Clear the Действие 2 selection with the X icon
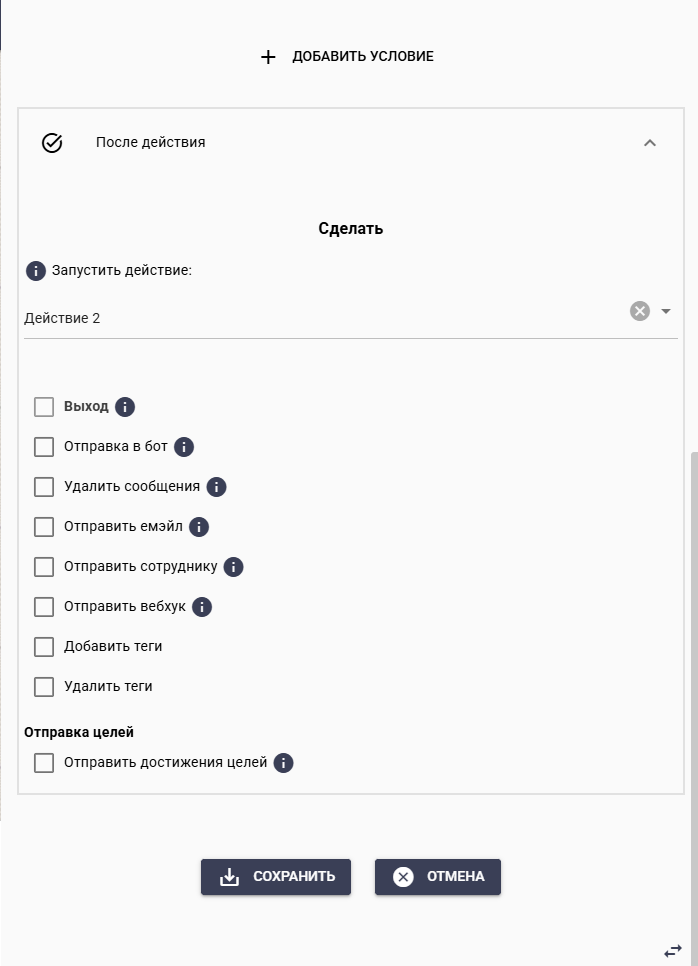Image resolution: width=698 pixels, height=966 pixels. click(640, 311)
